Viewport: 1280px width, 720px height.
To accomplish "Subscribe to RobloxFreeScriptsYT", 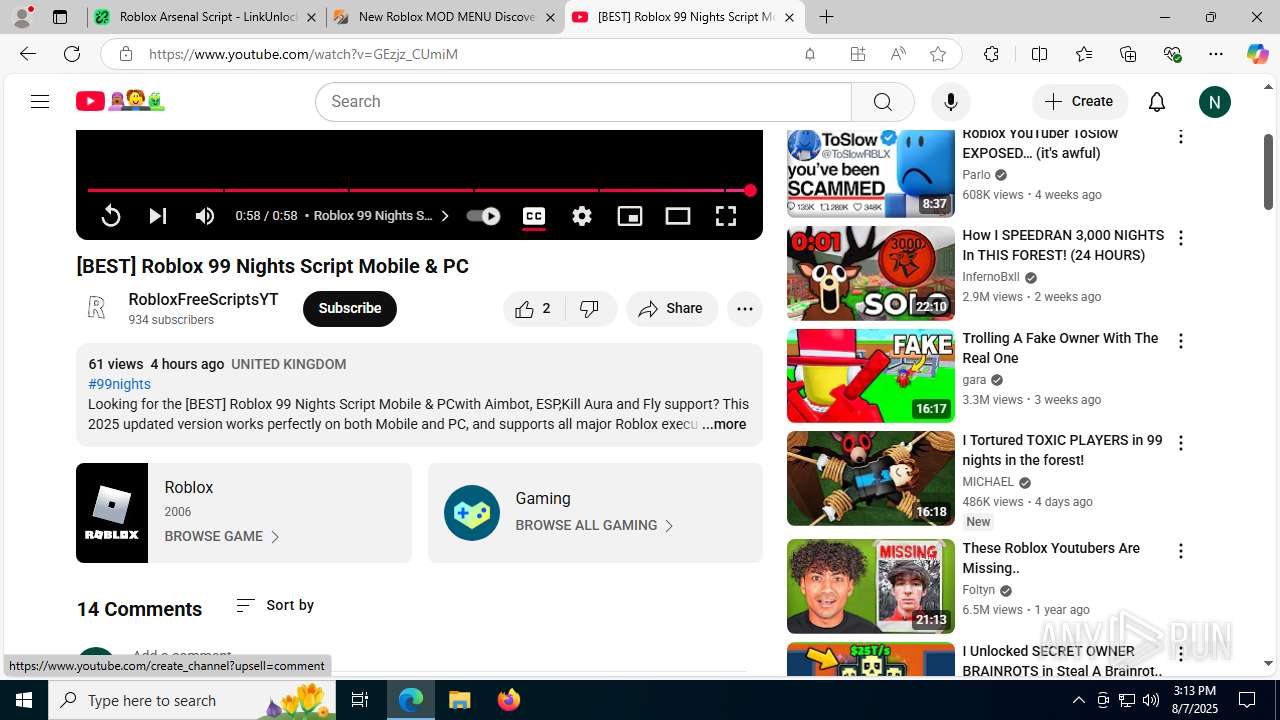I will point(350,309).
